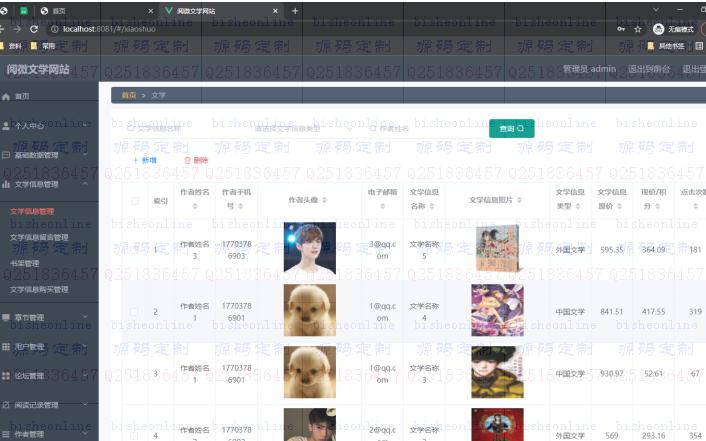
Task: Collapse the 文学信息管理 menu chevron
Action: [85, 184]
